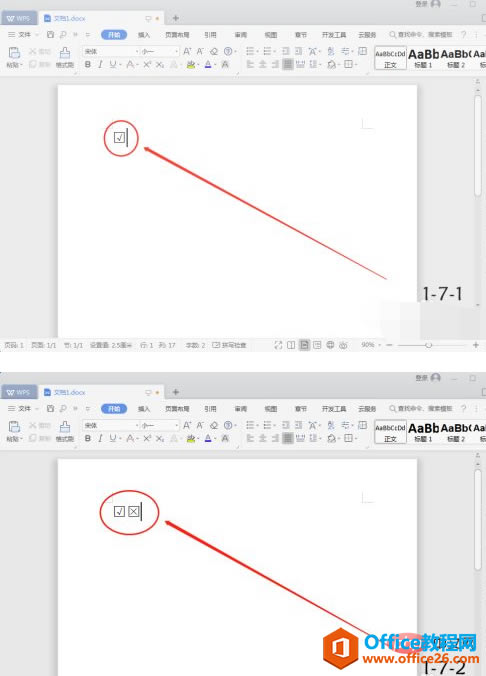Viewport: 486px width, 676px height.
Task: Toggle Subscript in top window ribbon
Action: (x=160, y=65)
